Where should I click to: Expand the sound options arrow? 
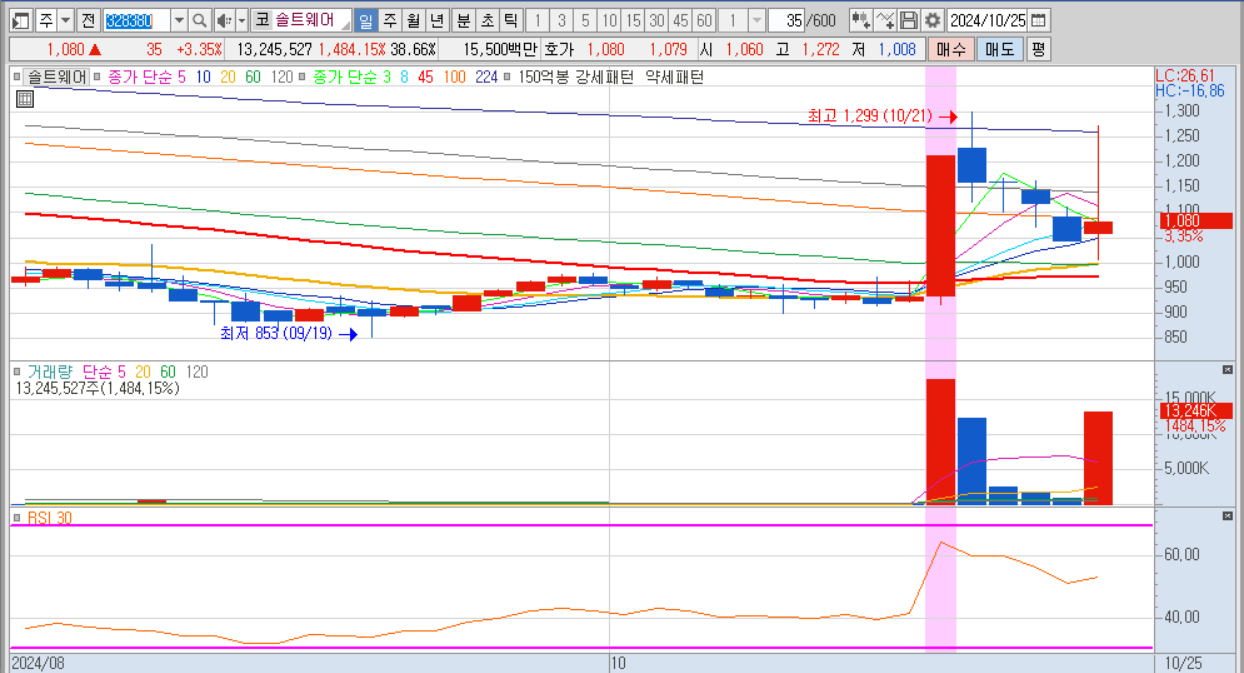pyautogui.click(x=241, y=20)
